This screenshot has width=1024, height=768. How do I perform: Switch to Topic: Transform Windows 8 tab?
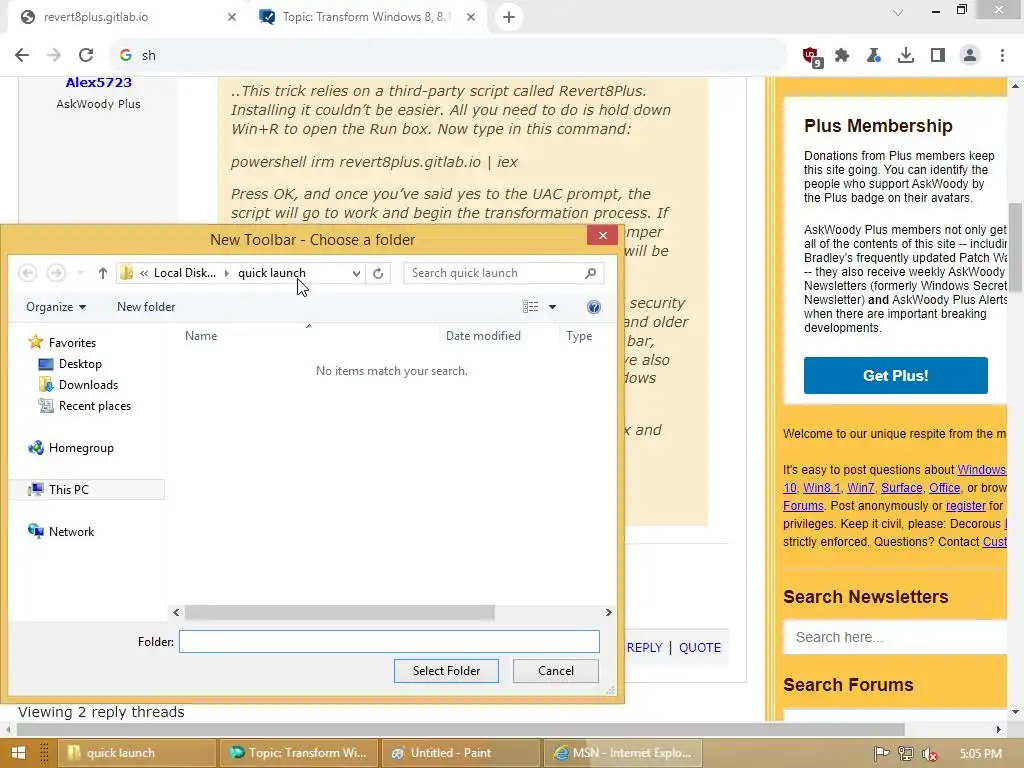[368, 17]
